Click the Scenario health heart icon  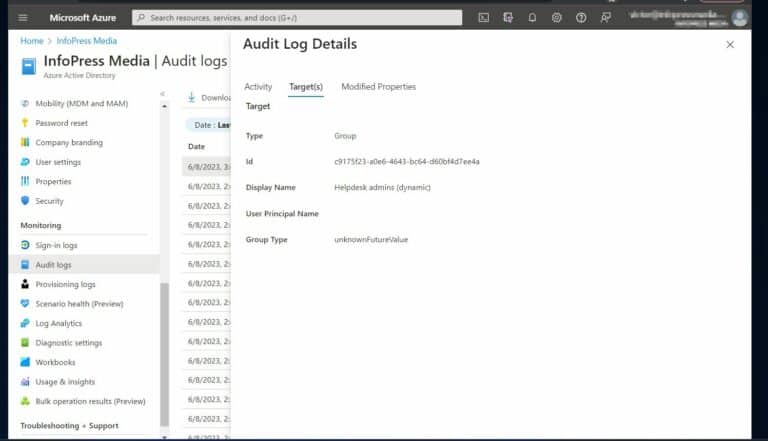coord(25,303)
